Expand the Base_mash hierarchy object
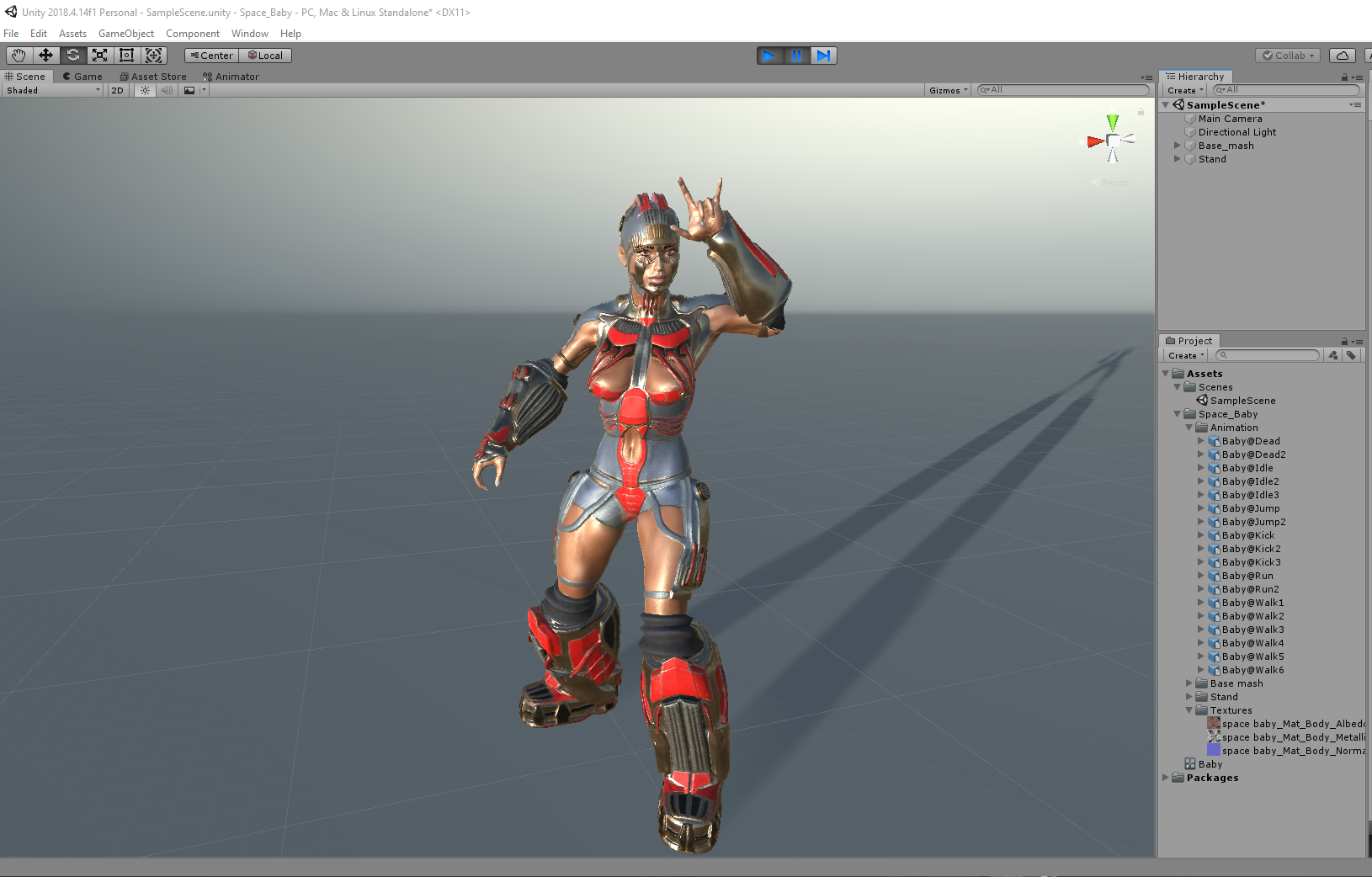The height and width of the screenshot is (877, 1372). point(1178,146)
